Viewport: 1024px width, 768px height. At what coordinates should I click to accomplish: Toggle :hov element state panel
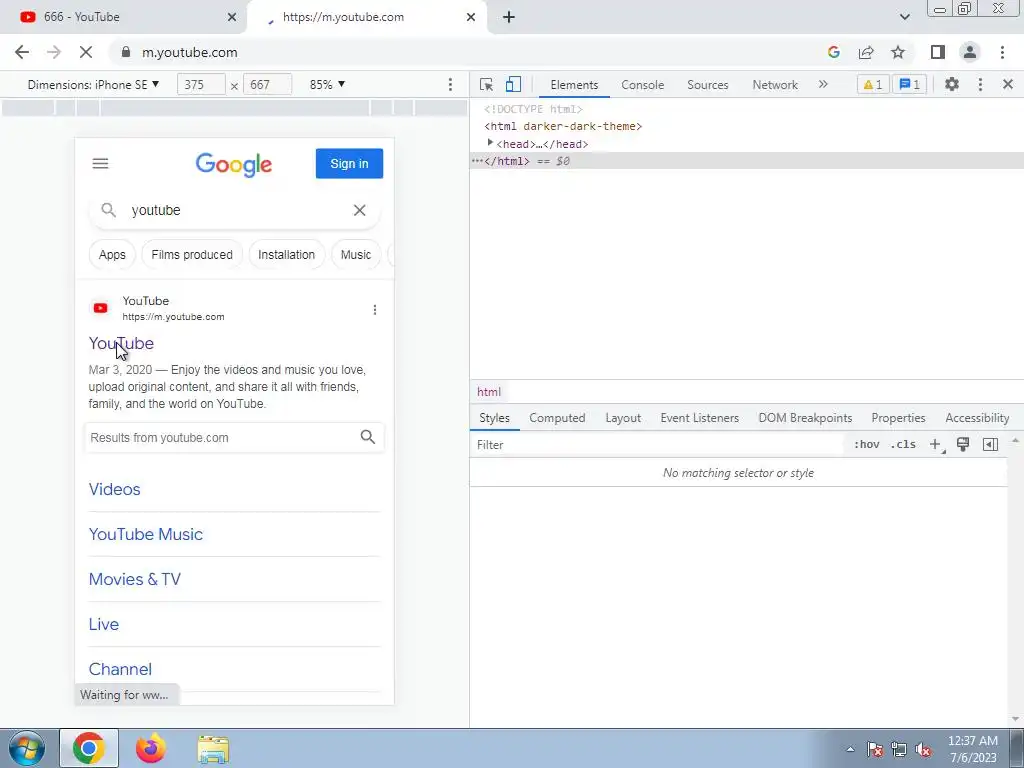tap(867, 444)
